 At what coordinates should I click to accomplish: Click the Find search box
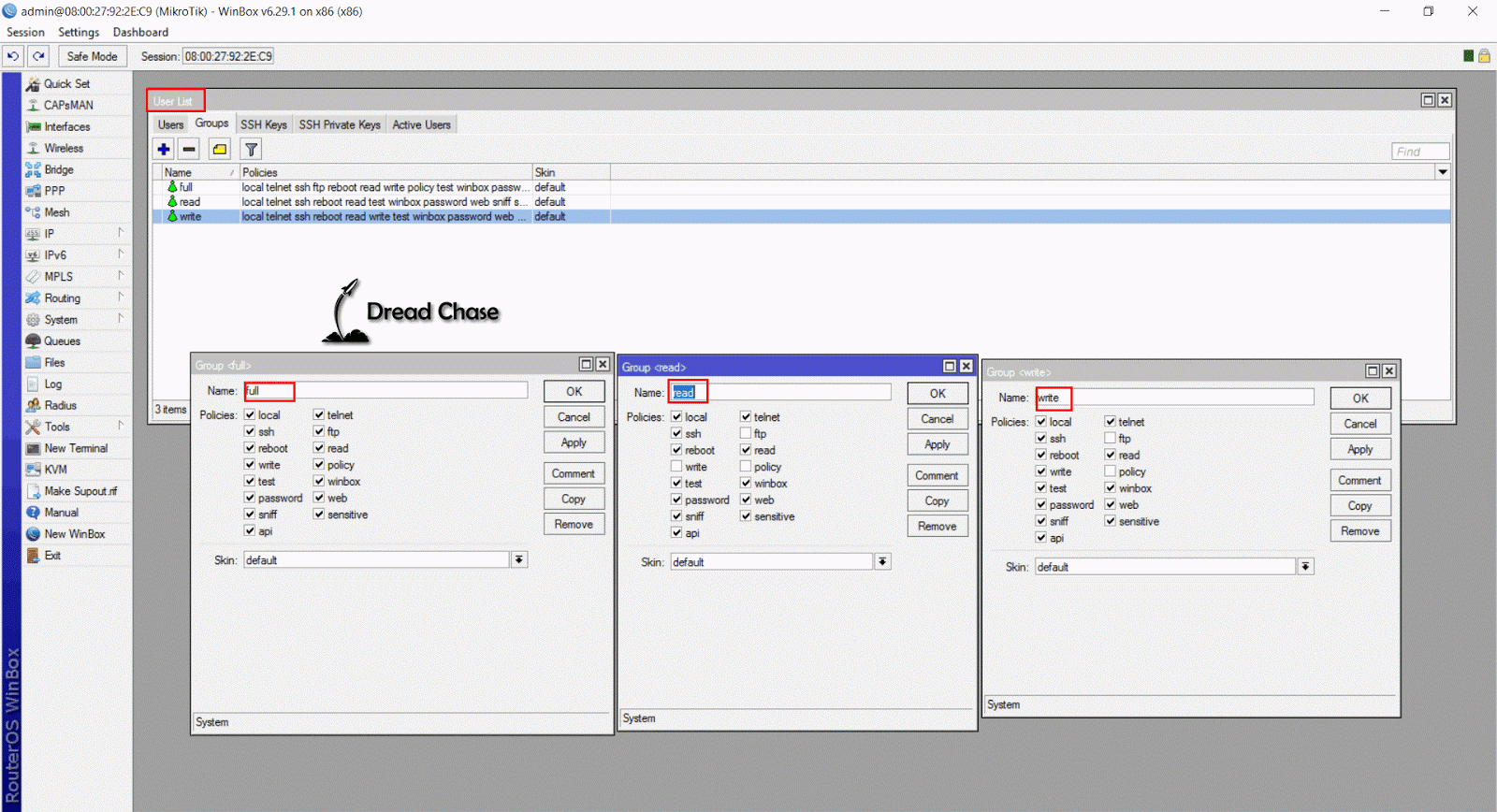[x=1420, y=151]
